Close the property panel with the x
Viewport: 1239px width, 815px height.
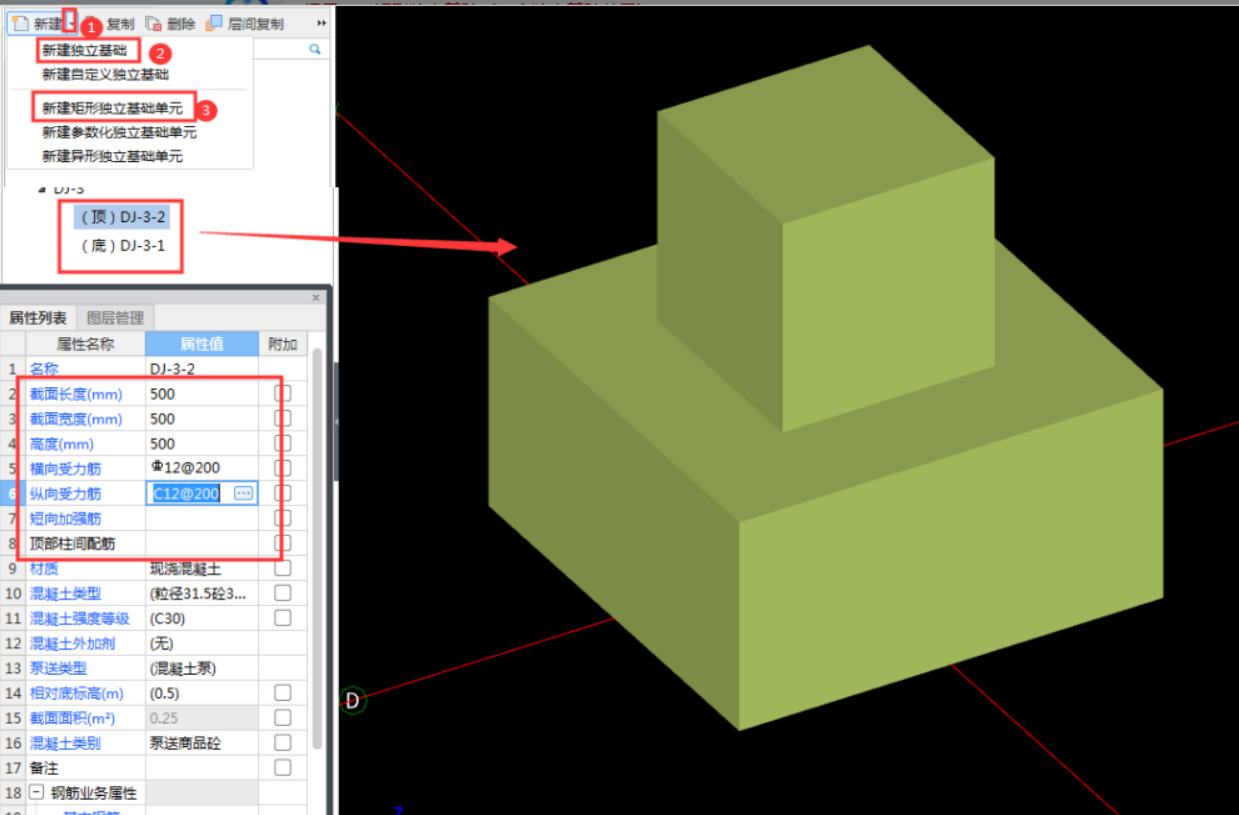pyautogui.click(x=317, y=297)
